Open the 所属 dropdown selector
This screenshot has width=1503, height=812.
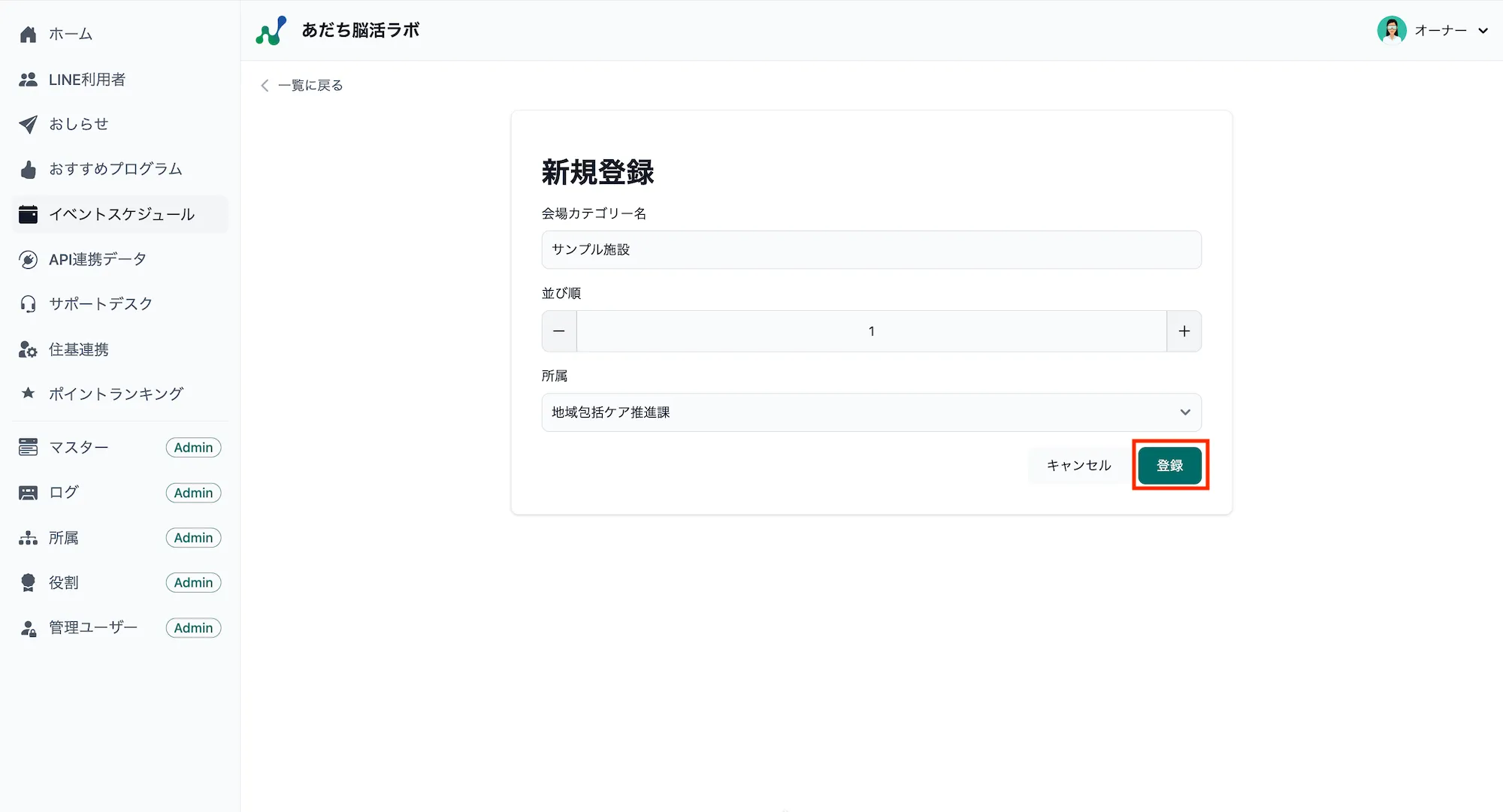tap(871, 412)
